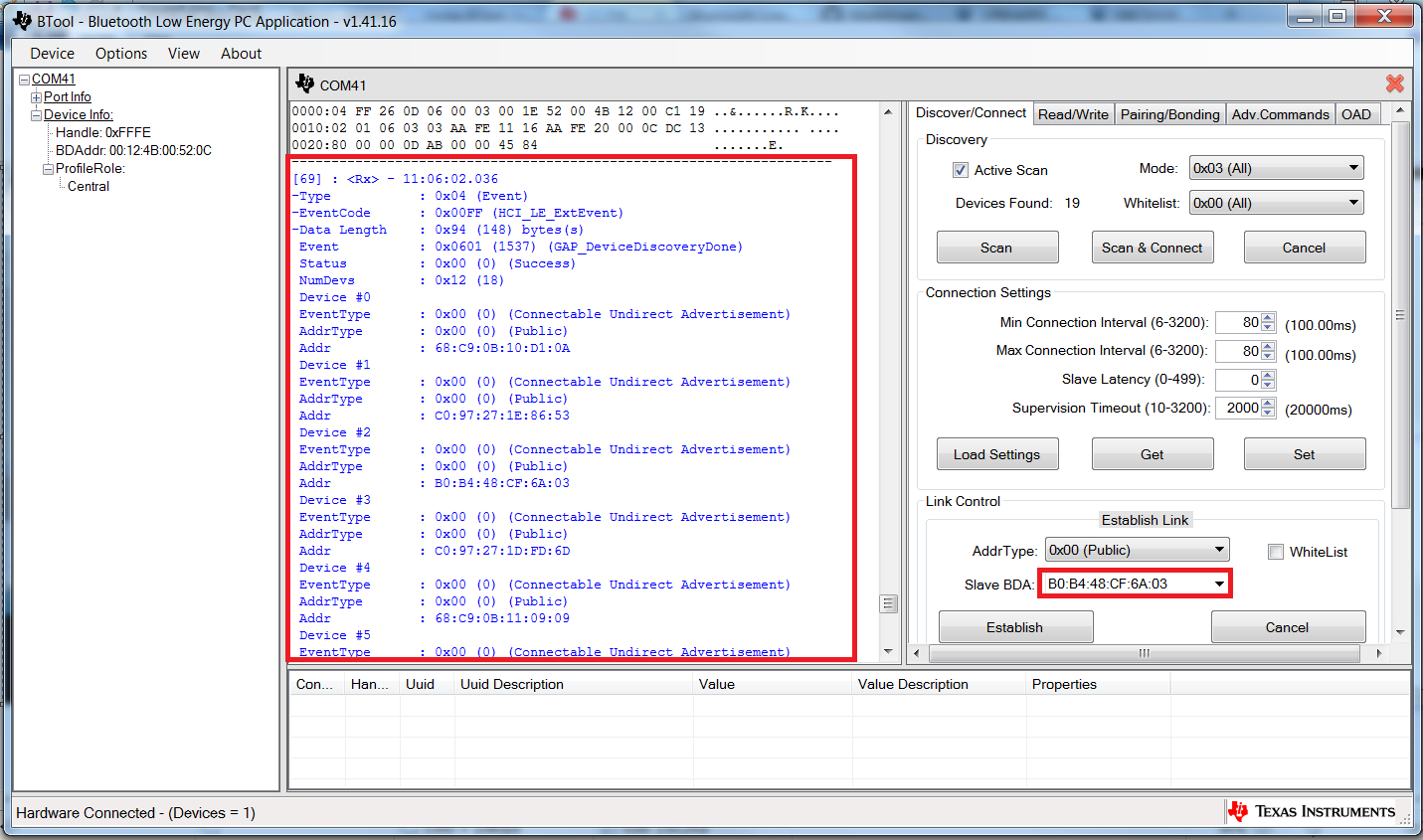This screenshot has height=840, width=1423.
Task: Switch to the Read/Write tab
Action: coord(1073,113)
